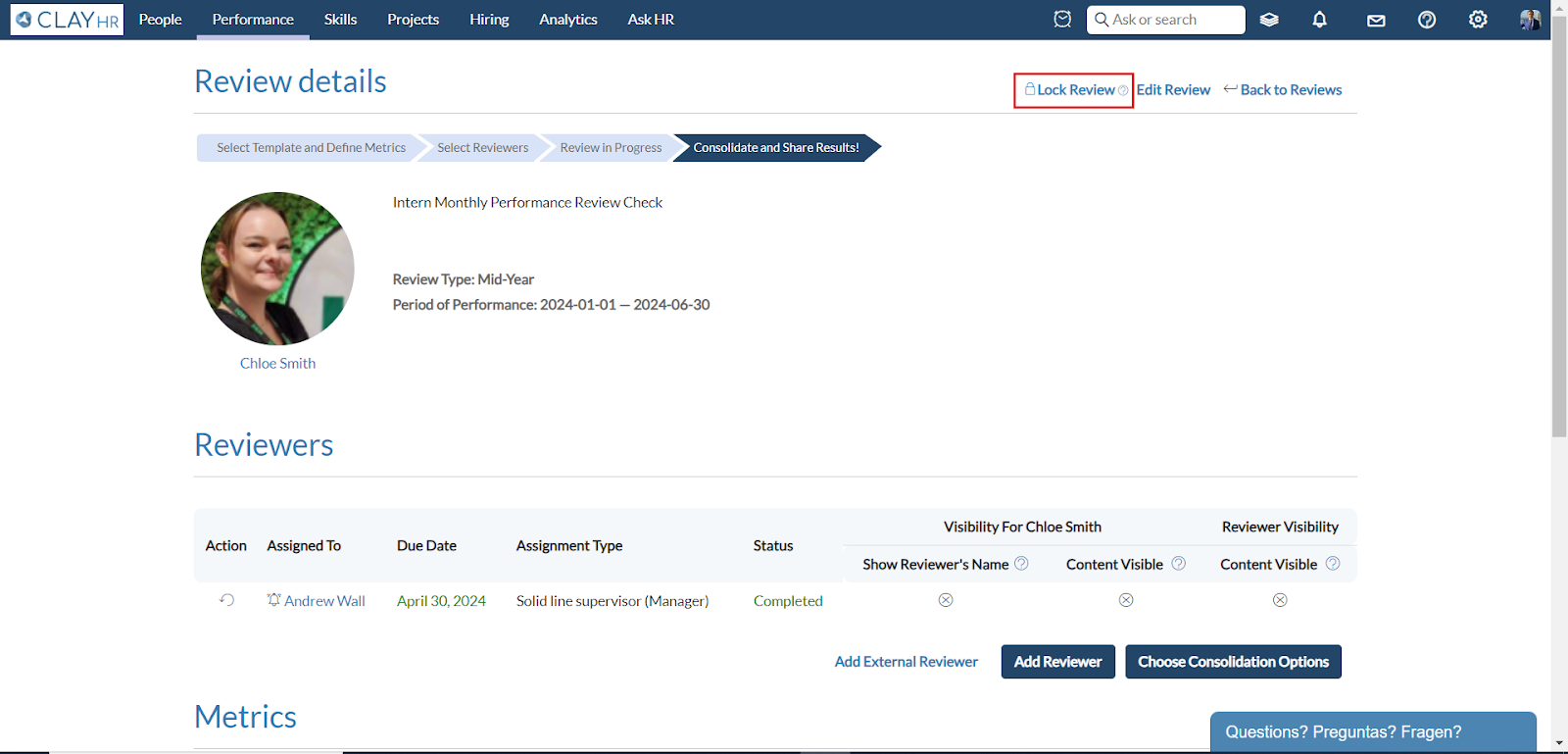The width and height of the screenshot is (1568, 754).
Task: Click help icon next to Reviewer Visibility Content Visible
Action: click(x=1333, y=563)
